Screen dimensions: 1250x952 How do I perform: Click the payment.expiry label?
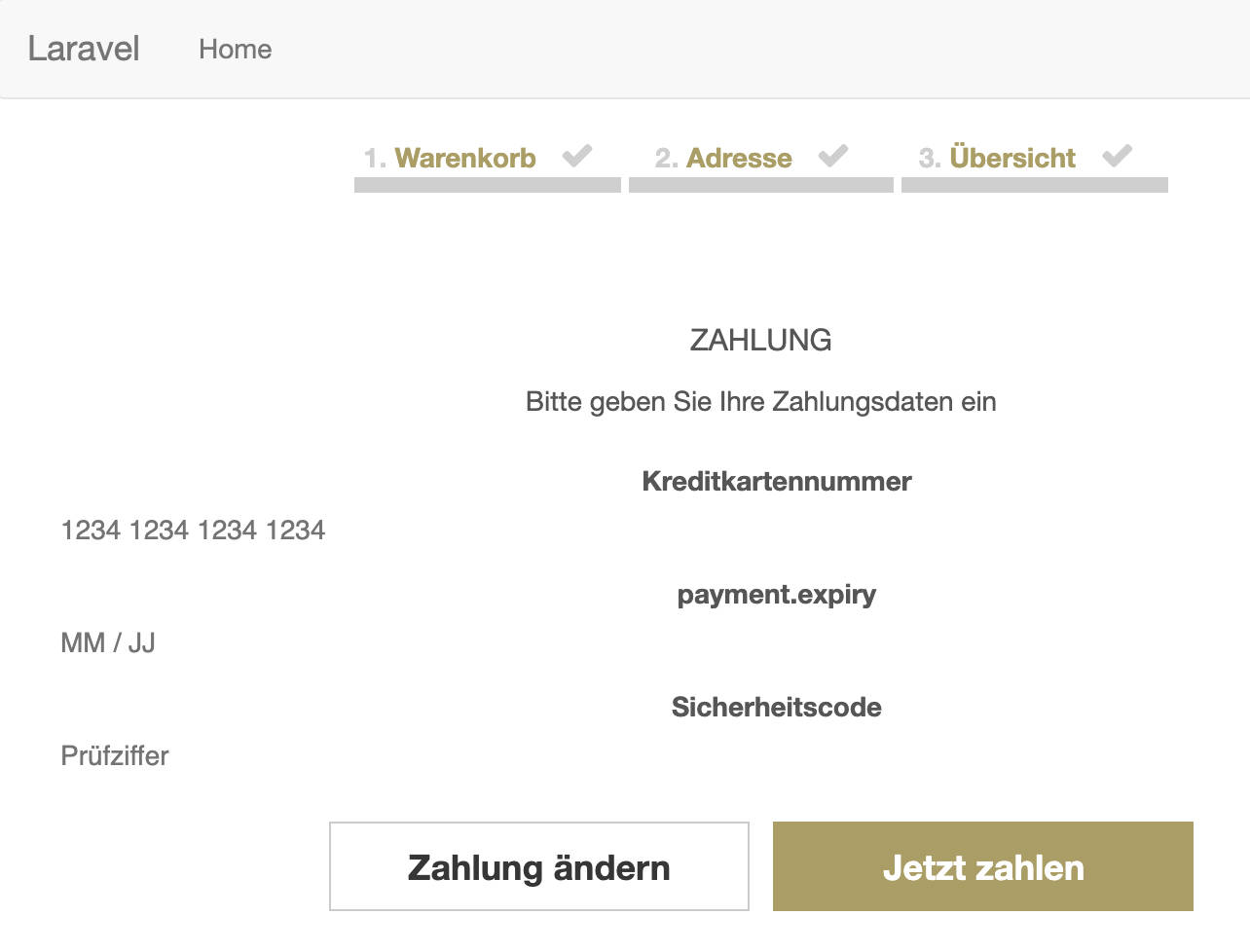pos(777,595)
